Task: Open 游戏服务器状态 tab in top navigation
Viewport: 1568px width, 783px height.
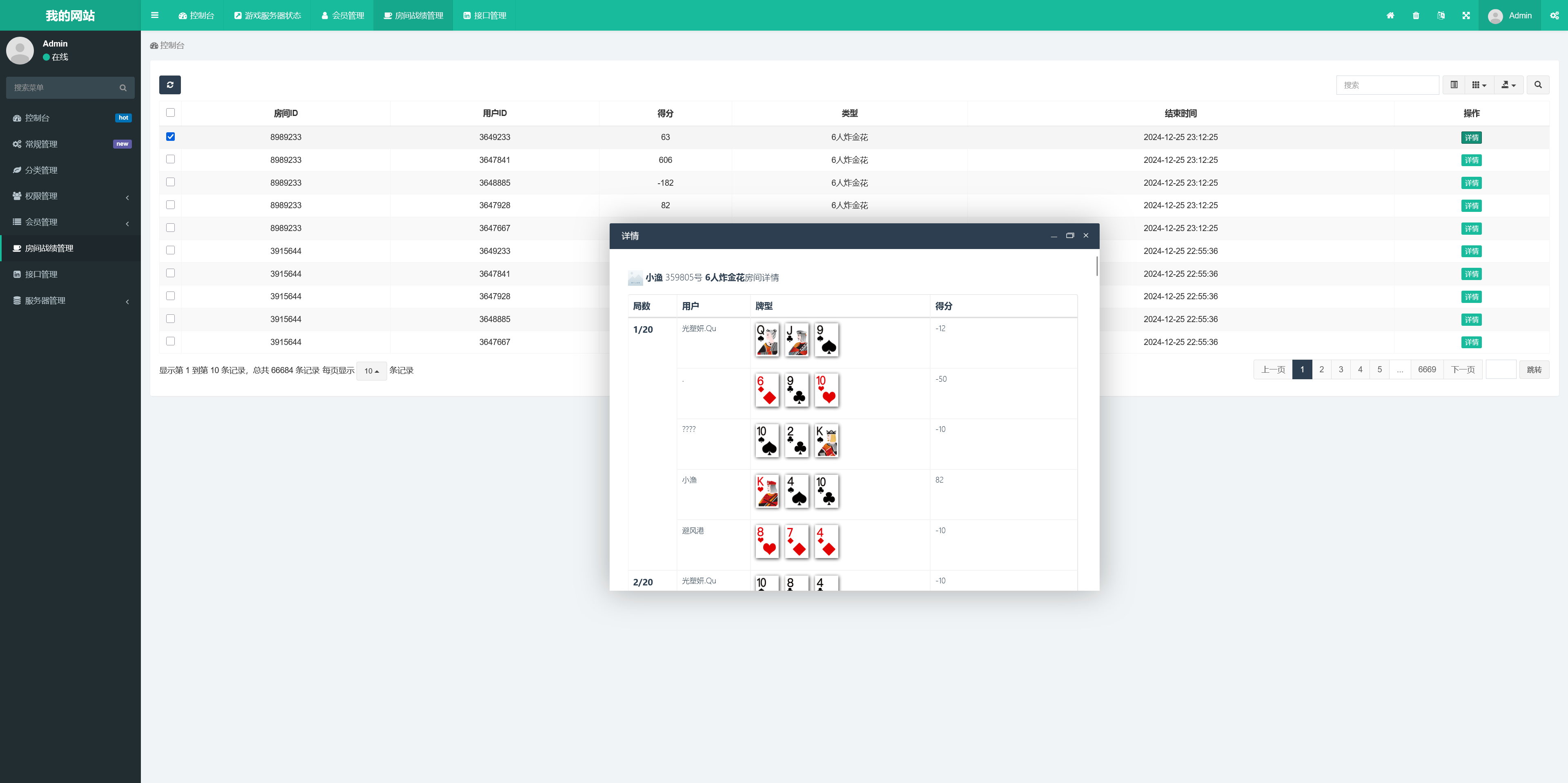Action: point(267,15)
